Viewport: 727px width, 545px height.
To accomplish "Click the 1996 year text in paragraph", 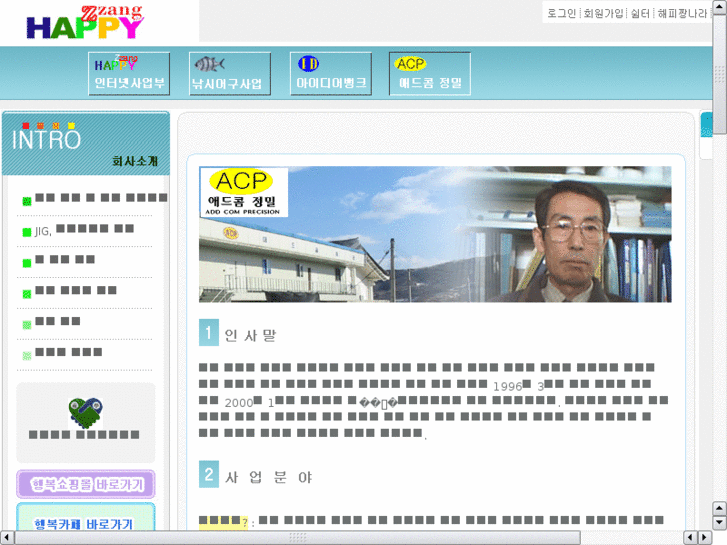I will (x=507, y=386).
